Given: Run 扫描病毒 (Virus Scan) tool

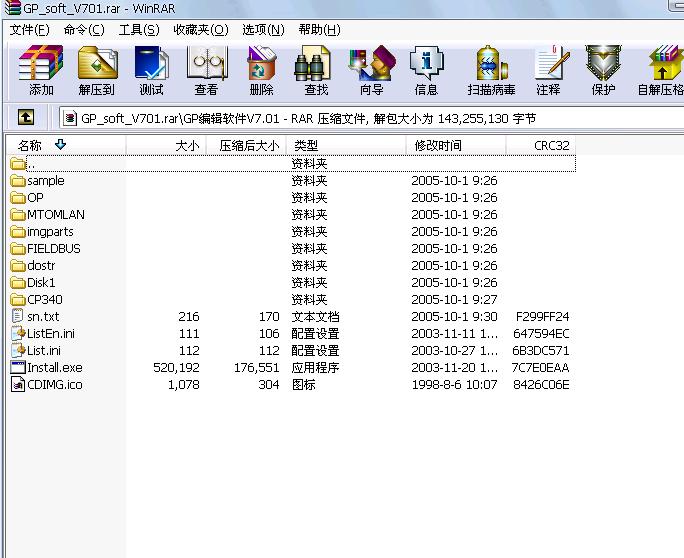Looking at the screenshot, I should (491, 71).
